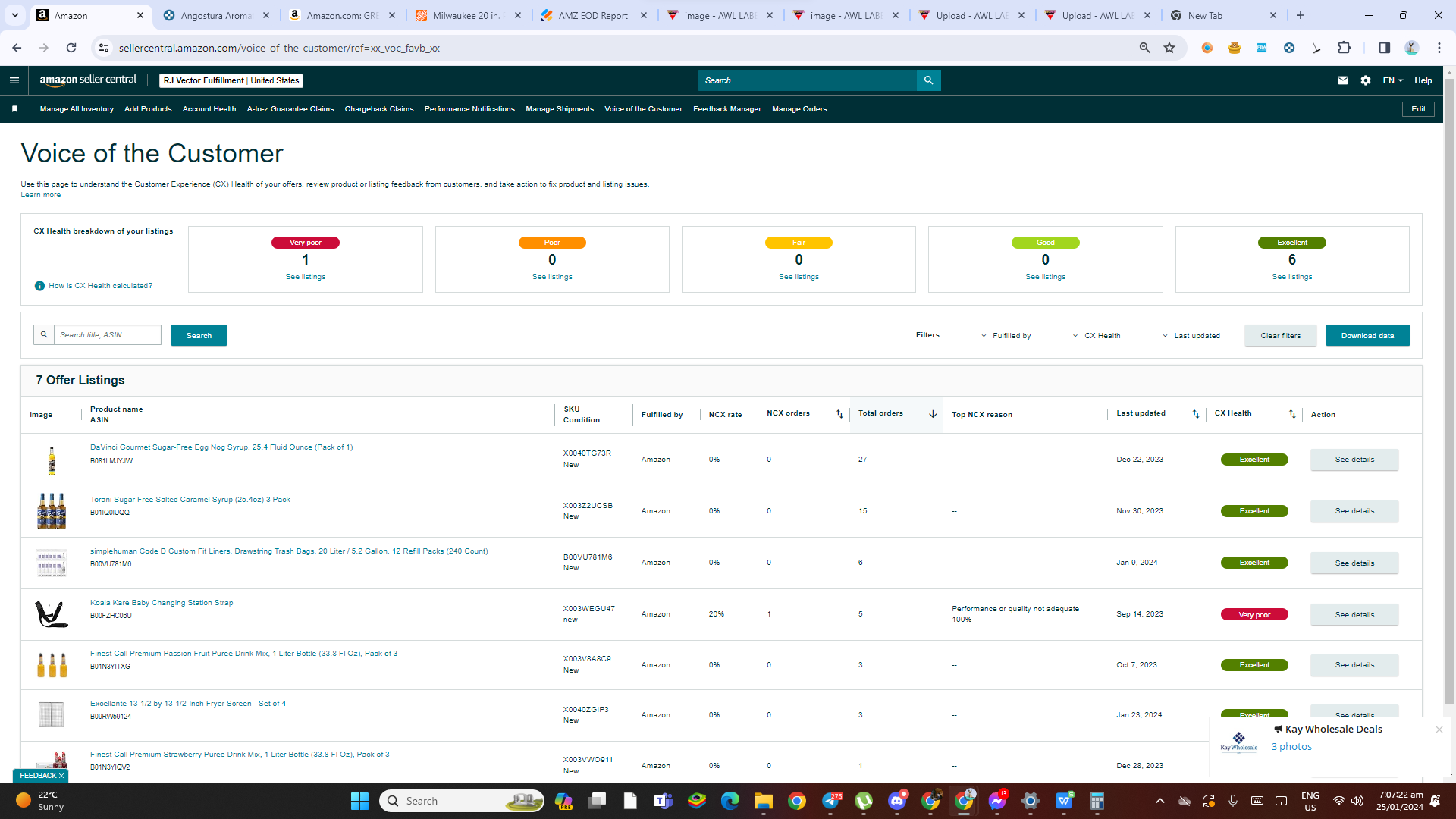Open the EN language dropdown
This screenshot has width=1456, height=819.
1392,80
